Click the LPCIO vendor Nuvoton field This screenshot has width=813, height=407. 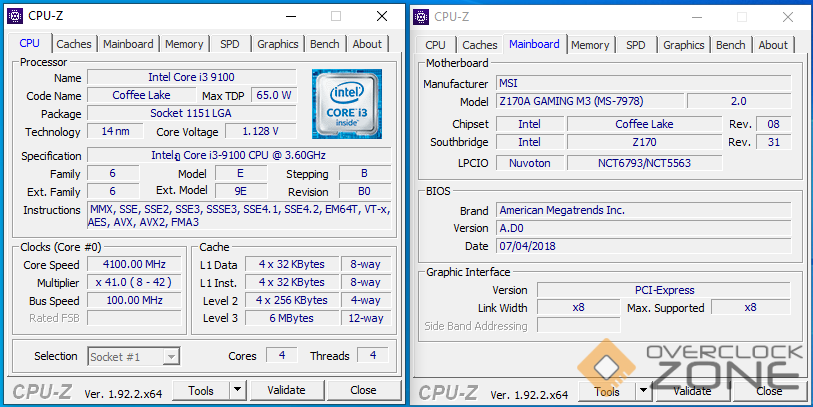[x=529, y=163]
